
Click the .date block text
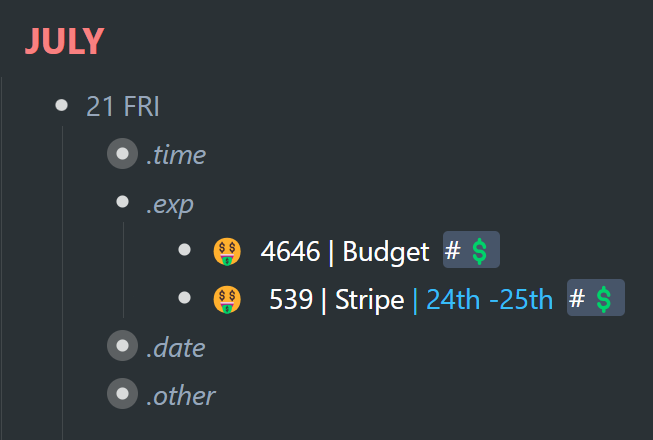coord(176,348)
